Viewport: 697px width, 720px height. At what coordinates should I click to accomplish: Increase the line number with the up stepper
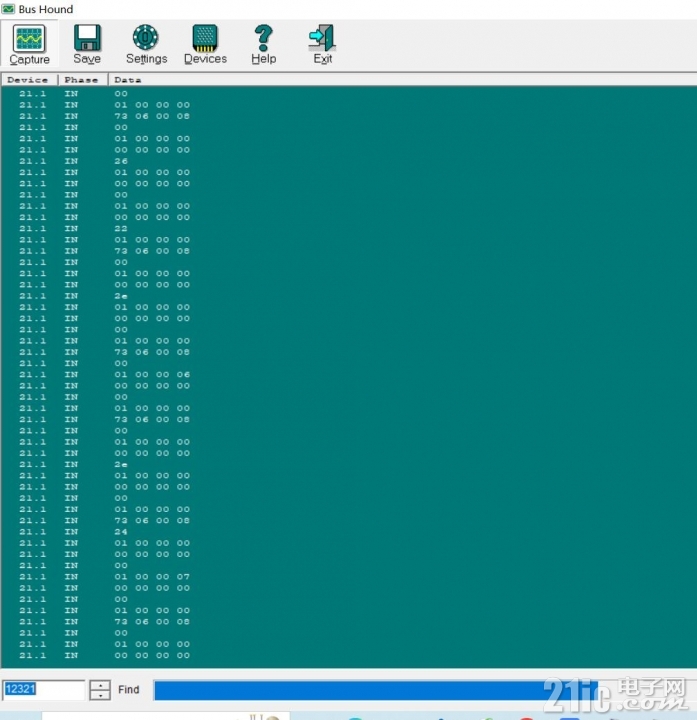(x=100, y=685)
